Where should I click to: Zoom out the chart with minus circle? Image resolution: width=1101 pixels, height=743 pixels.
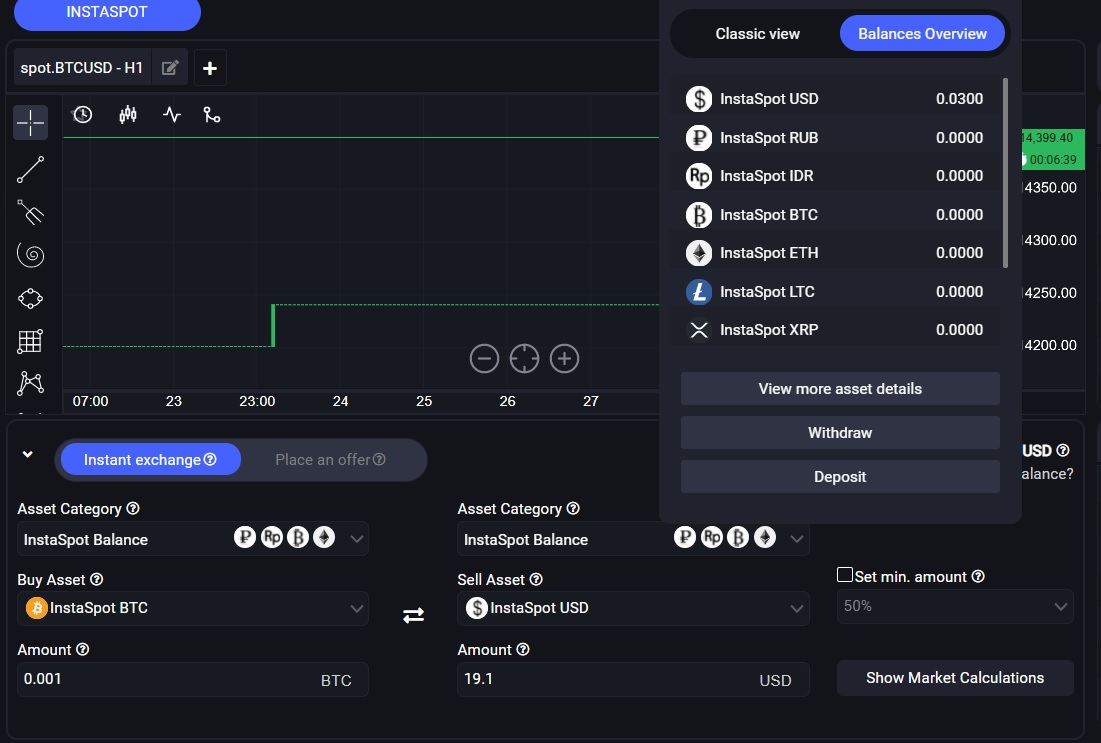[484, 359]
